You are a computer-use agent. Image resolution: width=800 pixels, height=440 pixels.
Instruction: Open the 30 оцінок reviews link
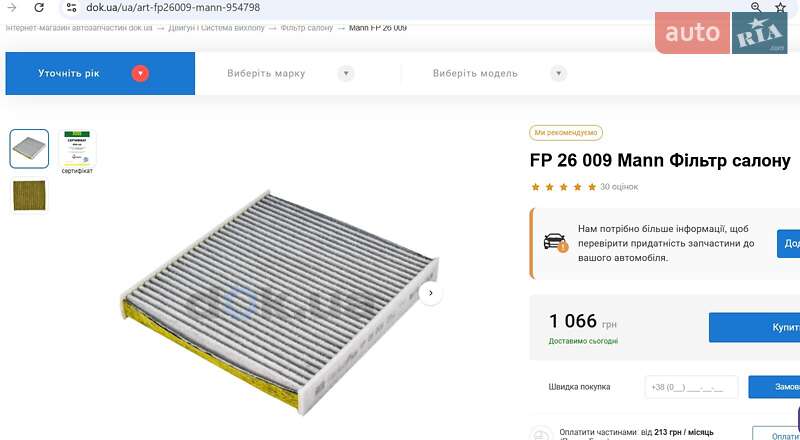619,187
